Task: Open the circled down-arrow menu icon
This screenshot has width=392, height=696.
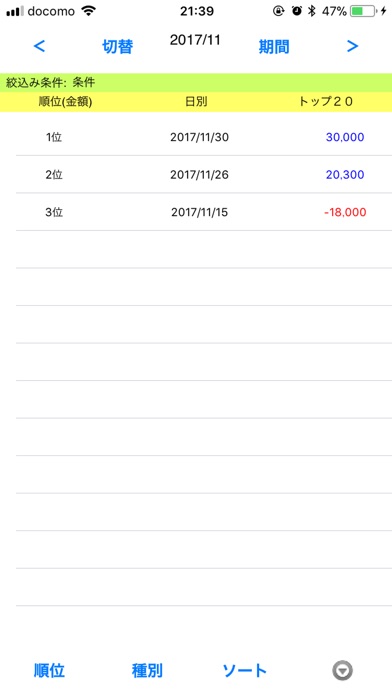Action: (x=342, y=670)
